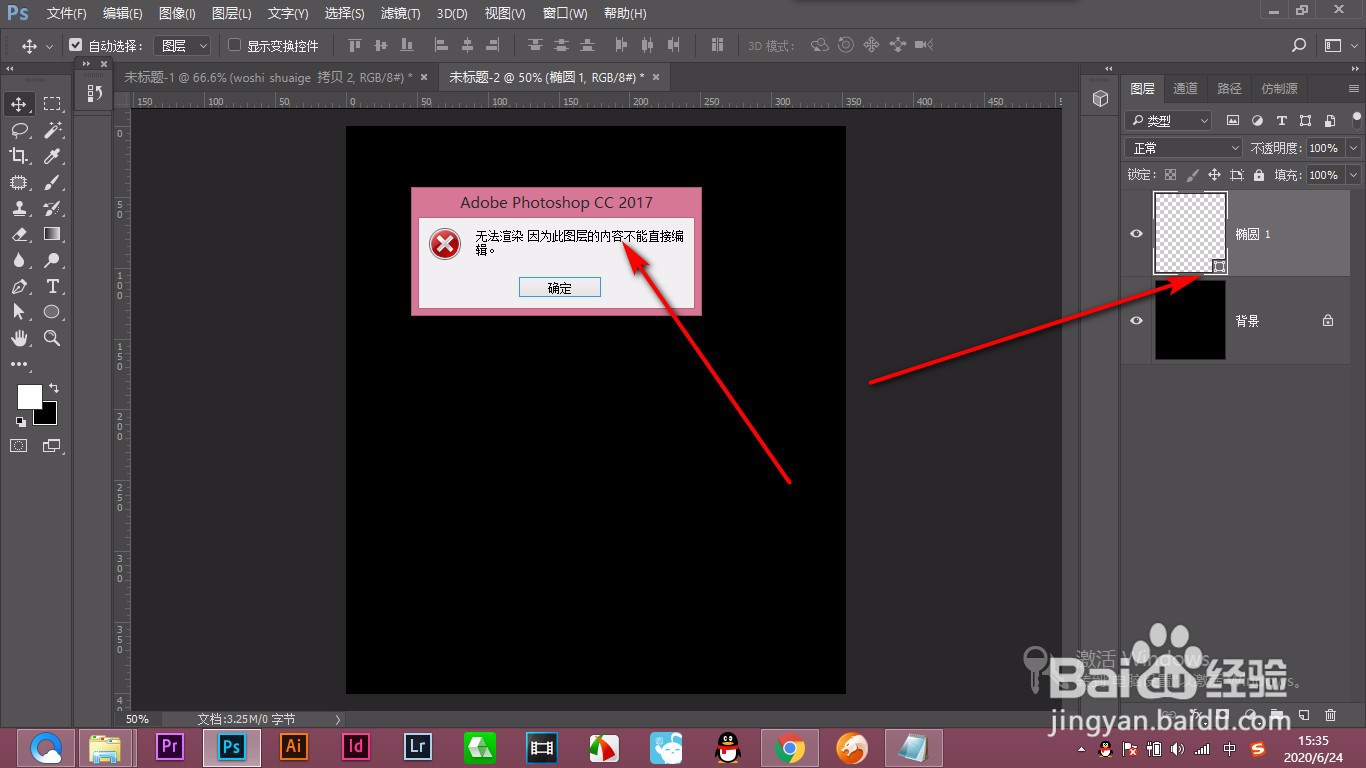Open the 图层(L) menu

coord(232,13)
